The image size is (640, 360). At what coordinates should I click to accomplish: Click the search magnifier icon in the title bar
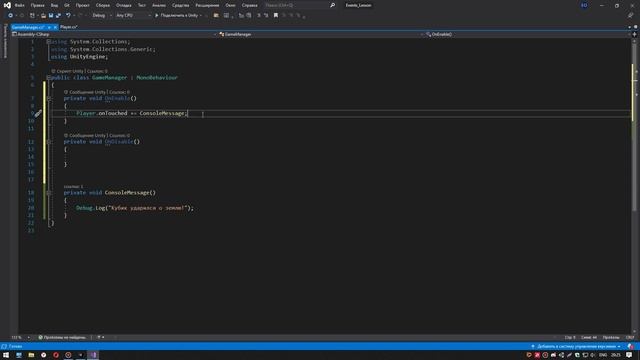pos(333,5)
